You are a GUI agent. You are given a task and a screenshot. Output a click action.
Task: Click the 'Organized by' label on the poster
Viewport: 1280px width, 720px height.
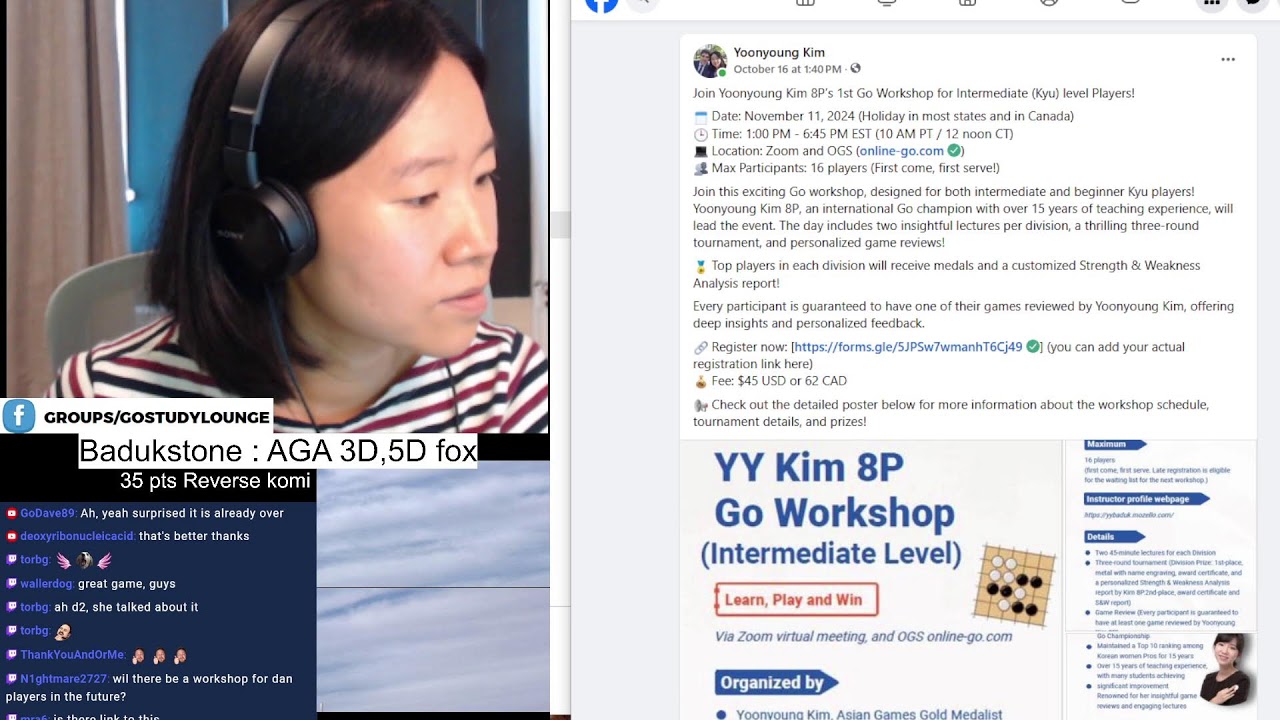click(x=777, y=683)
